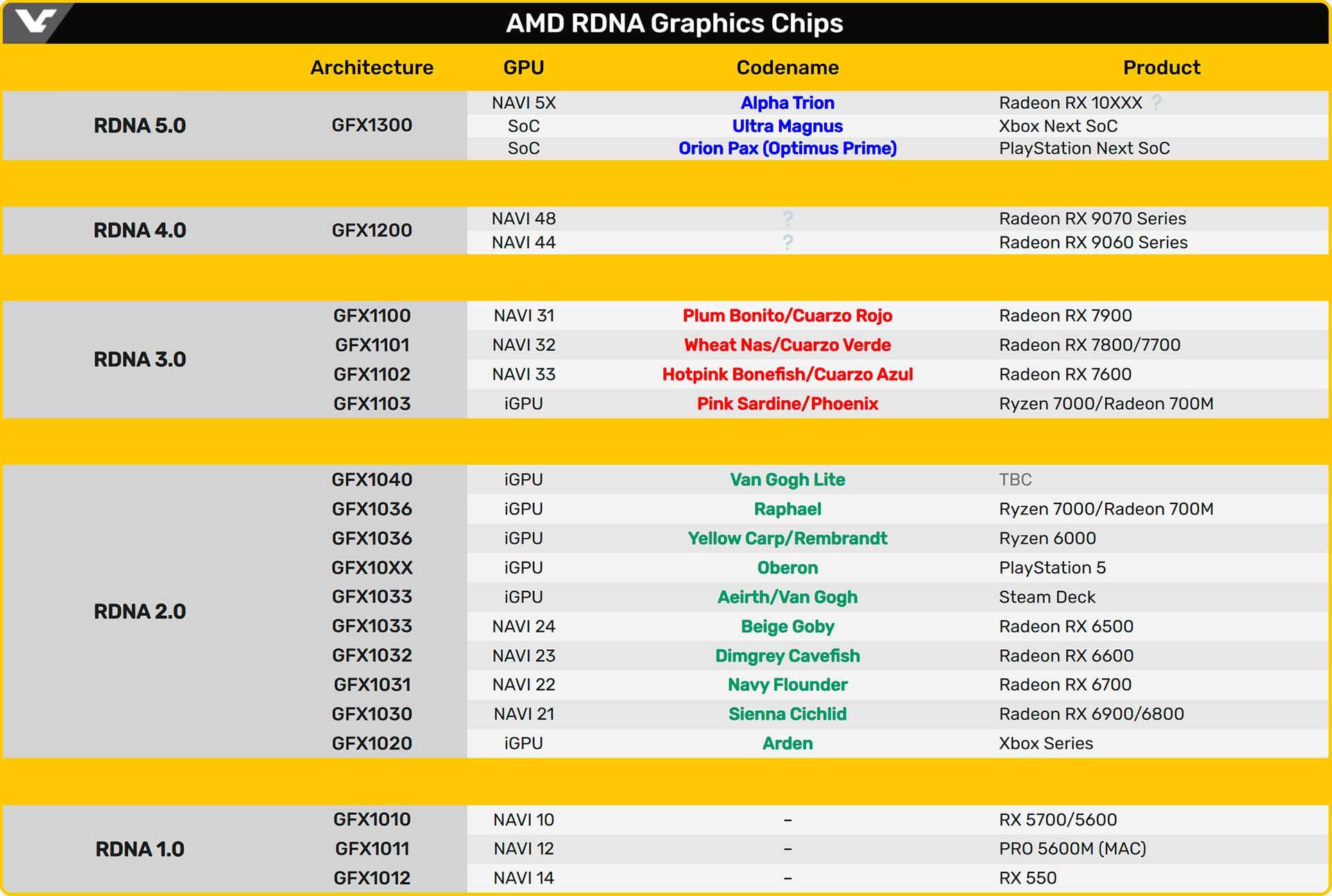The width and height of the screenshot is (1332, 896).
Task: Click the Ultra Magnus codename
Action: (x=787, y=126)
